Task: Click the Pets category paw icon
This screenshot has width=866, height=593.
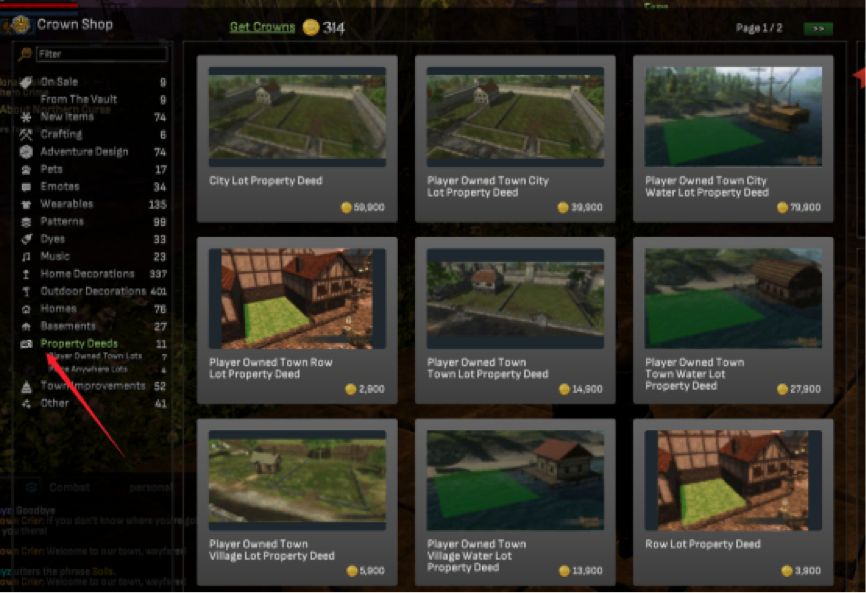Action: (26, 170)
